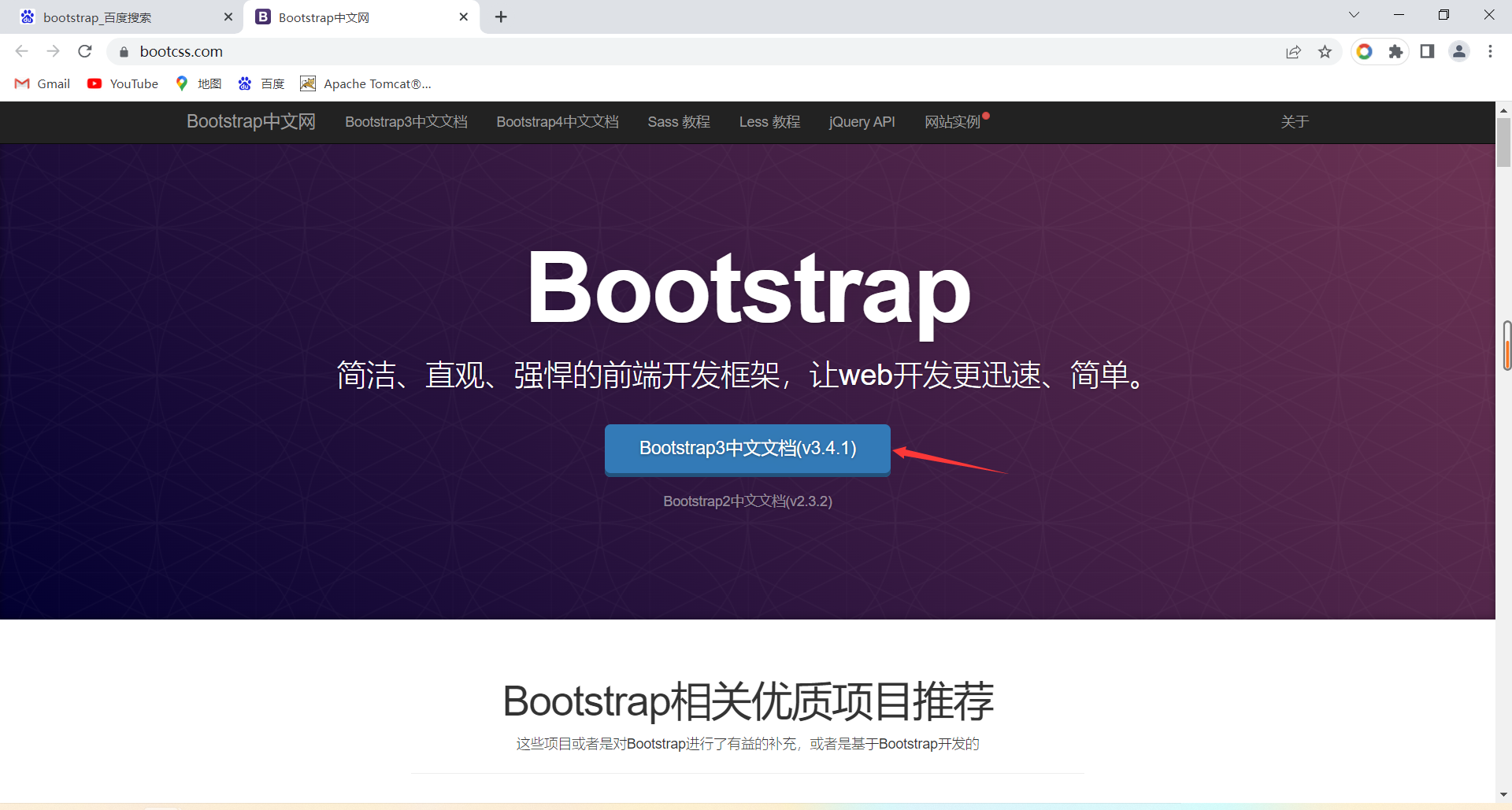
Task: Open the 关于 nav link
Action: click(1295, 122)
